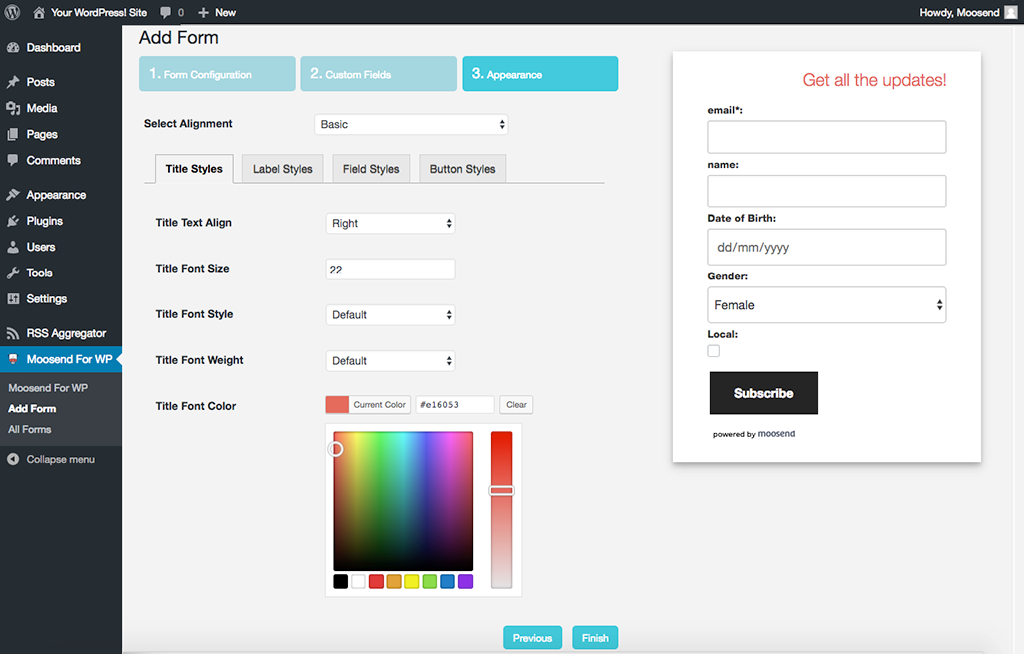Go to step 2 Custom Fields
Screen dimensions: 1024x654
coord(379,74)
